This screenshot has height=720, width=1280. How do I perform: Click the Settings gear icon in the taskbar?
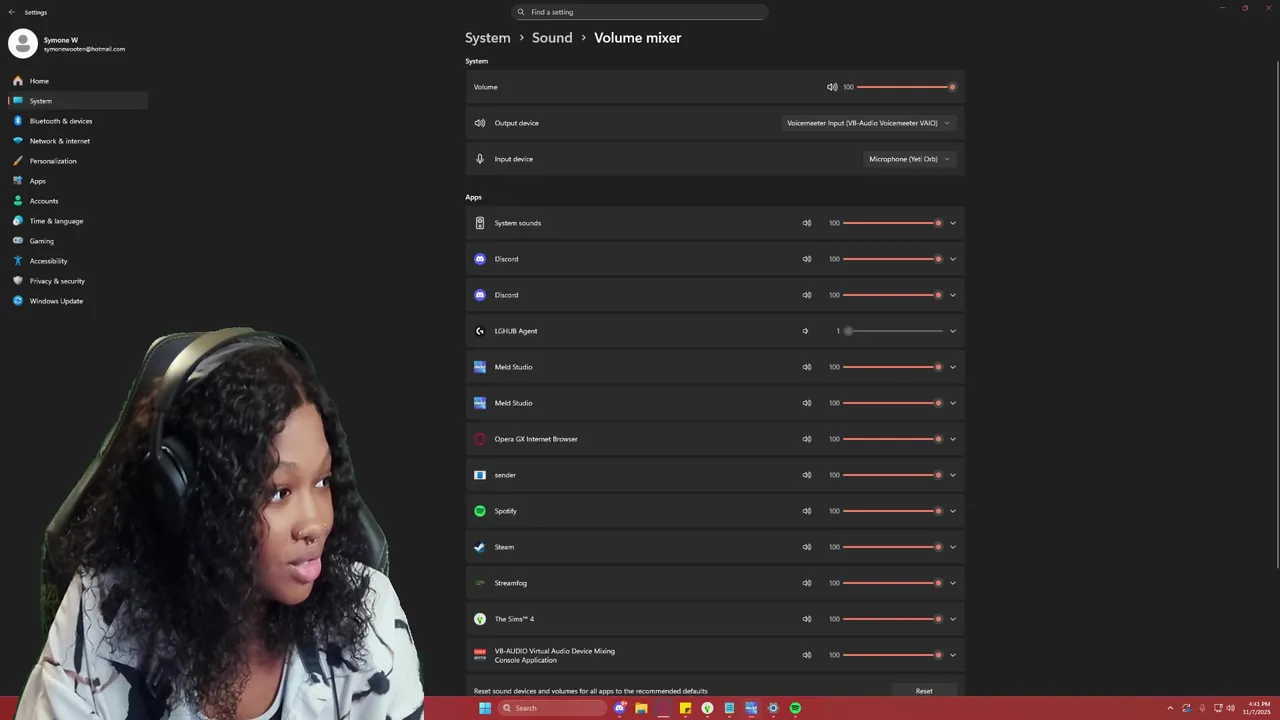pyautogui.click(x=773, y=708)
